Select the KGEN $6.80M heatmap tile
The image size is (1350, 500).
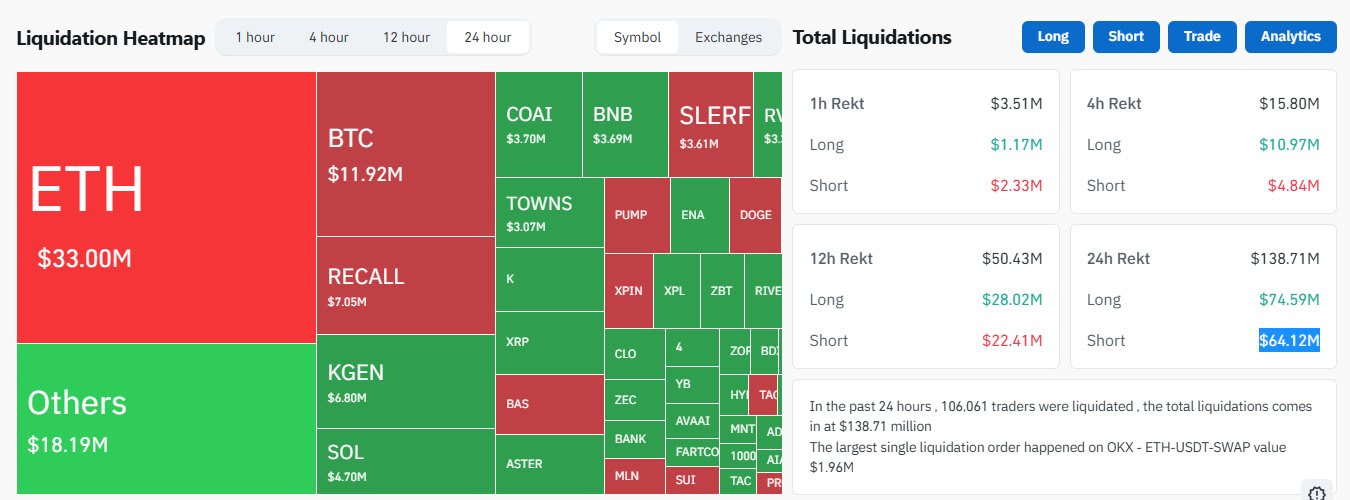click(405, 382)
